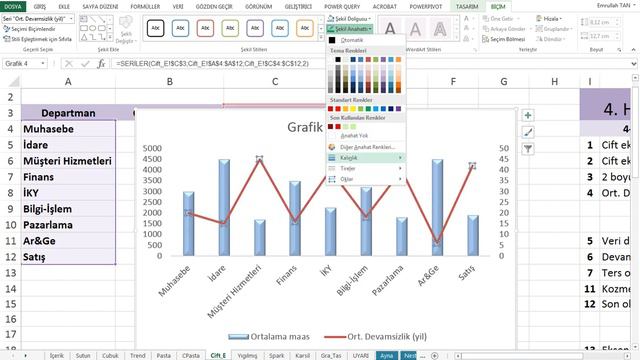Apply the green-outlined Abc shape style
The width and height of the screenshot is (640, 360).
coord(230,28)
